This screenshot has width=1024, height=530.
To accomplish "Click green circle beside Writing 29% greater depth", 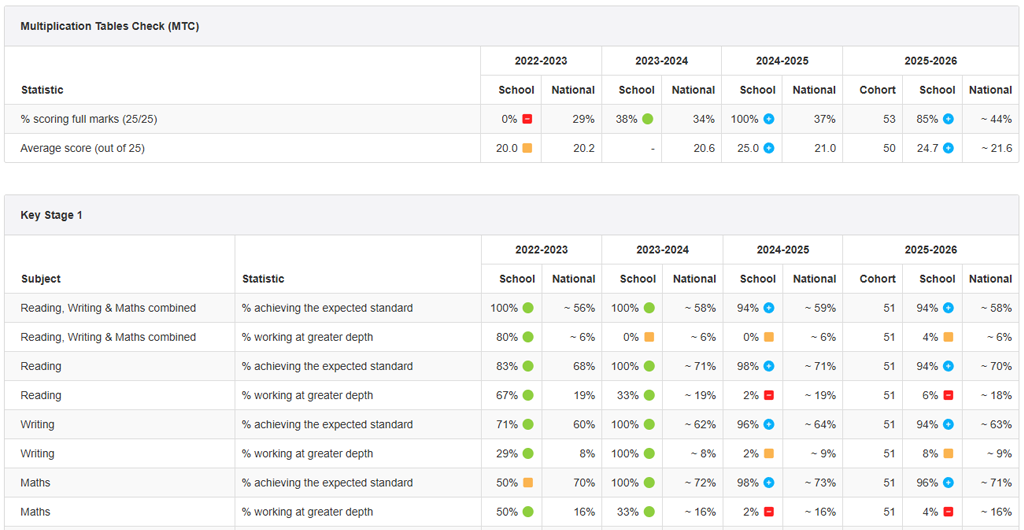I will coord(528,453).
